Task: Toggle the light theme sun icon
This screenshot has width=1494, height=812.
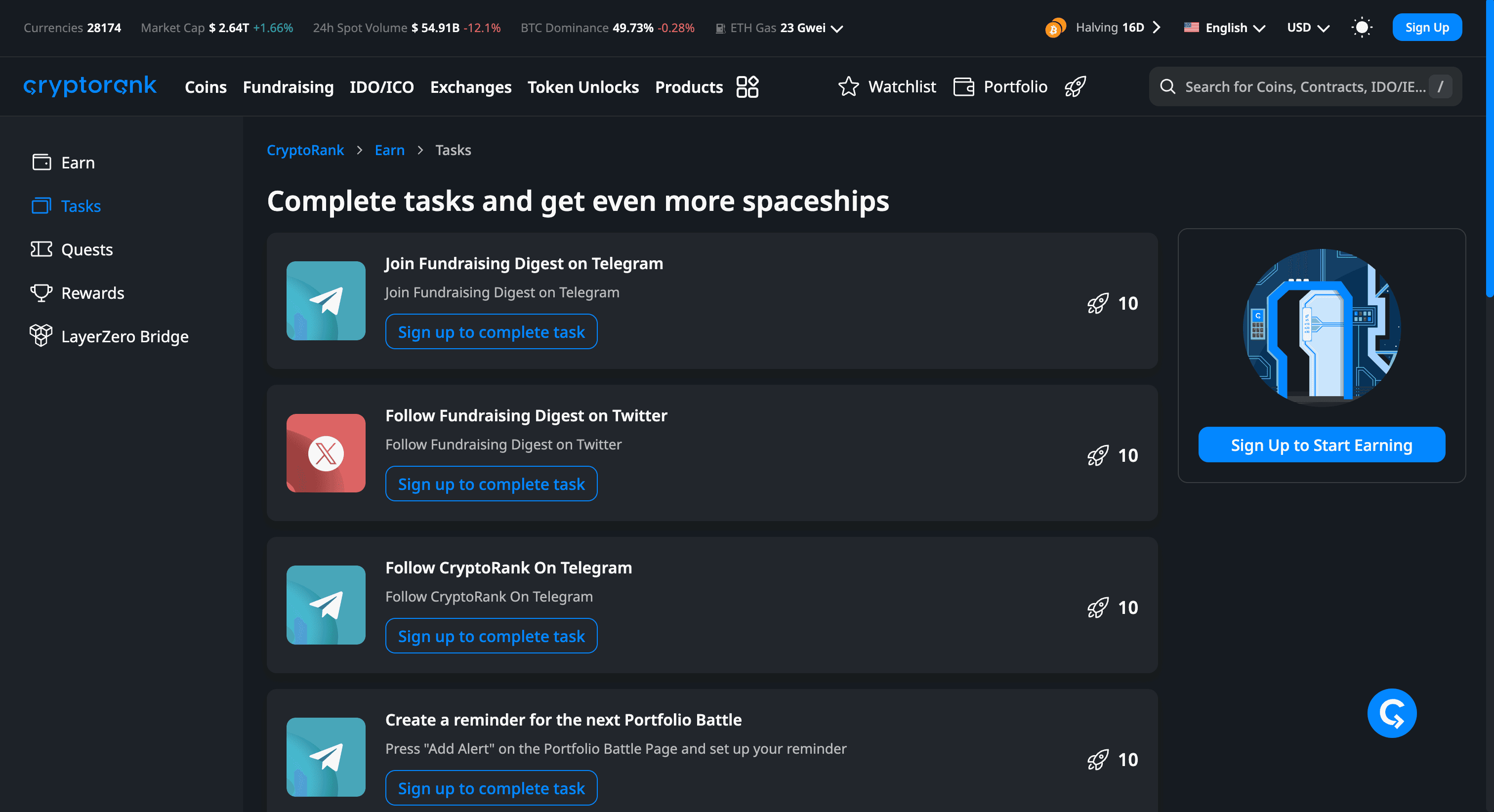Action: pyautogui.click(x=1361, y=27)
